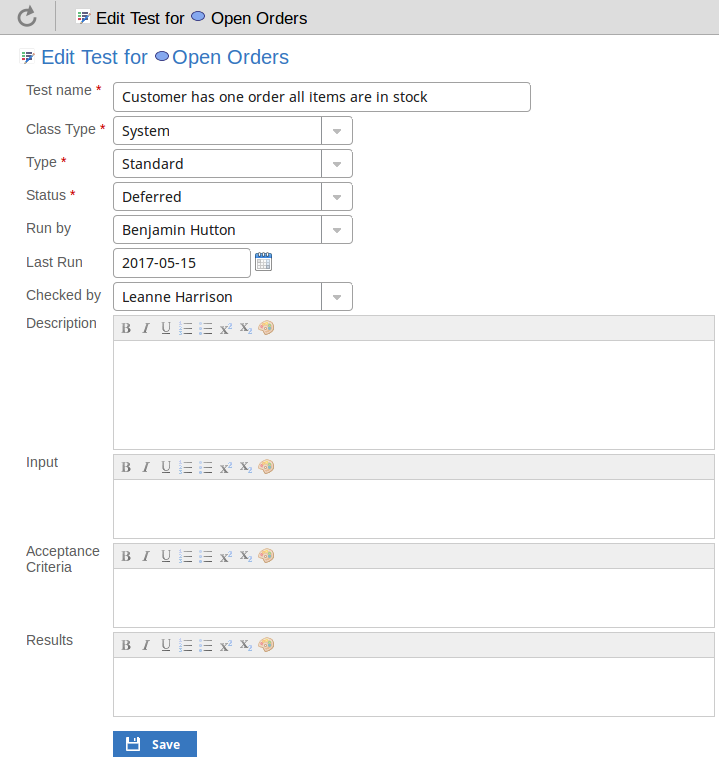Save the test with Save button

[155, 744]
